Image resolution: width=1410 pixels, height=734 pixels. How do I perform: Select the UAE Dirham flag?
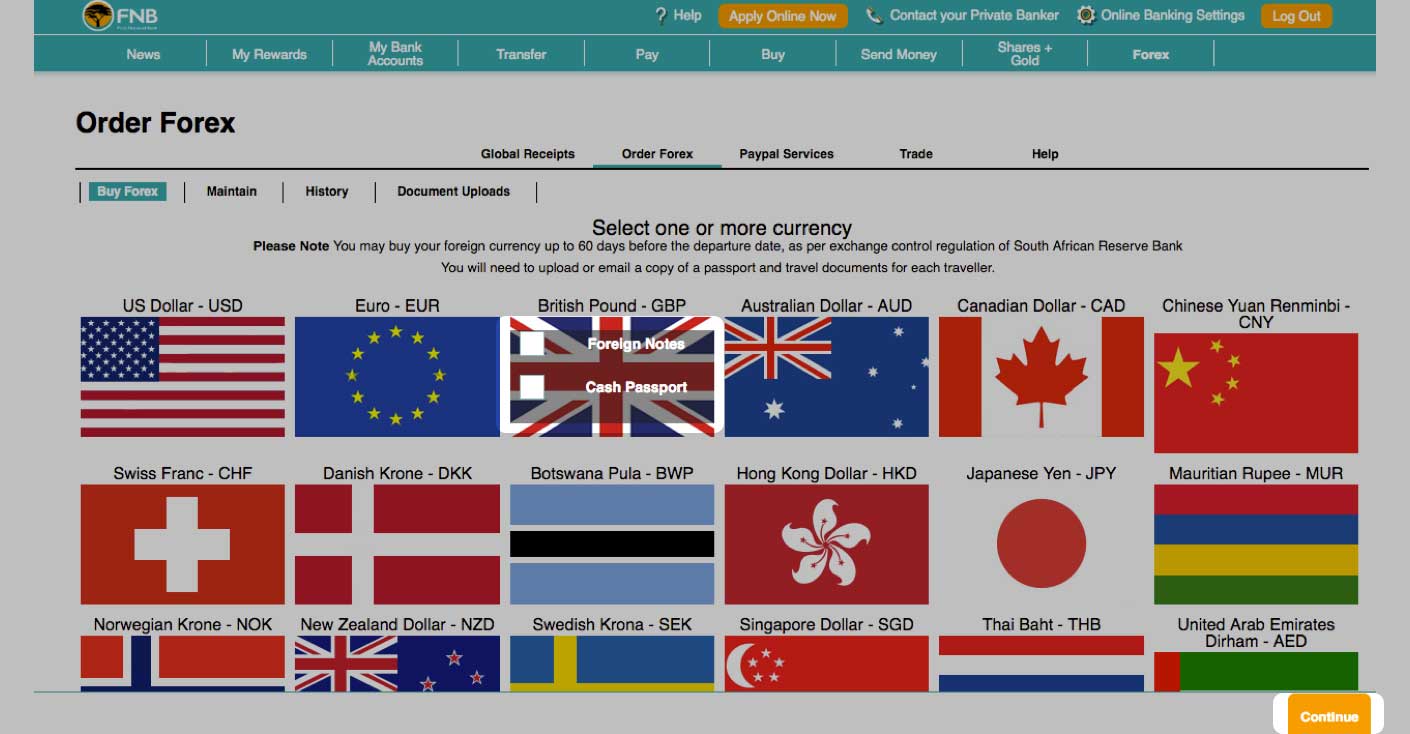click(x=1256, y=671)
